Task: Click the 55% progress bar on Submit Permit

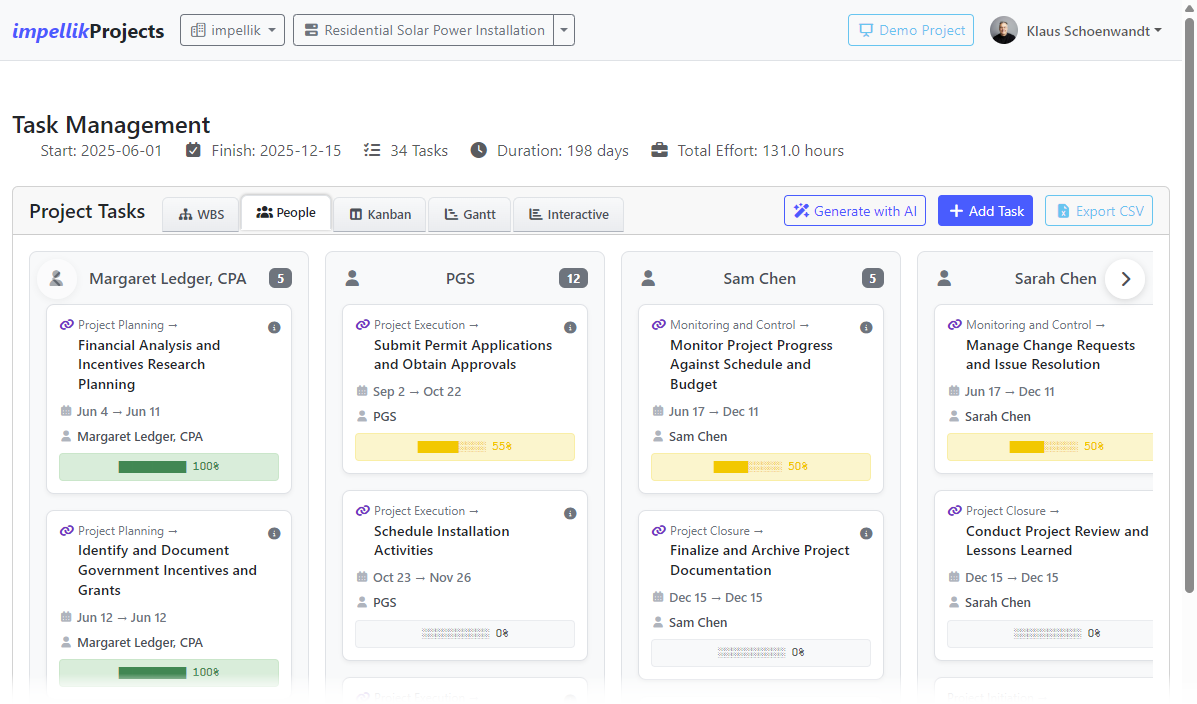Action: (x=465, y=447)
